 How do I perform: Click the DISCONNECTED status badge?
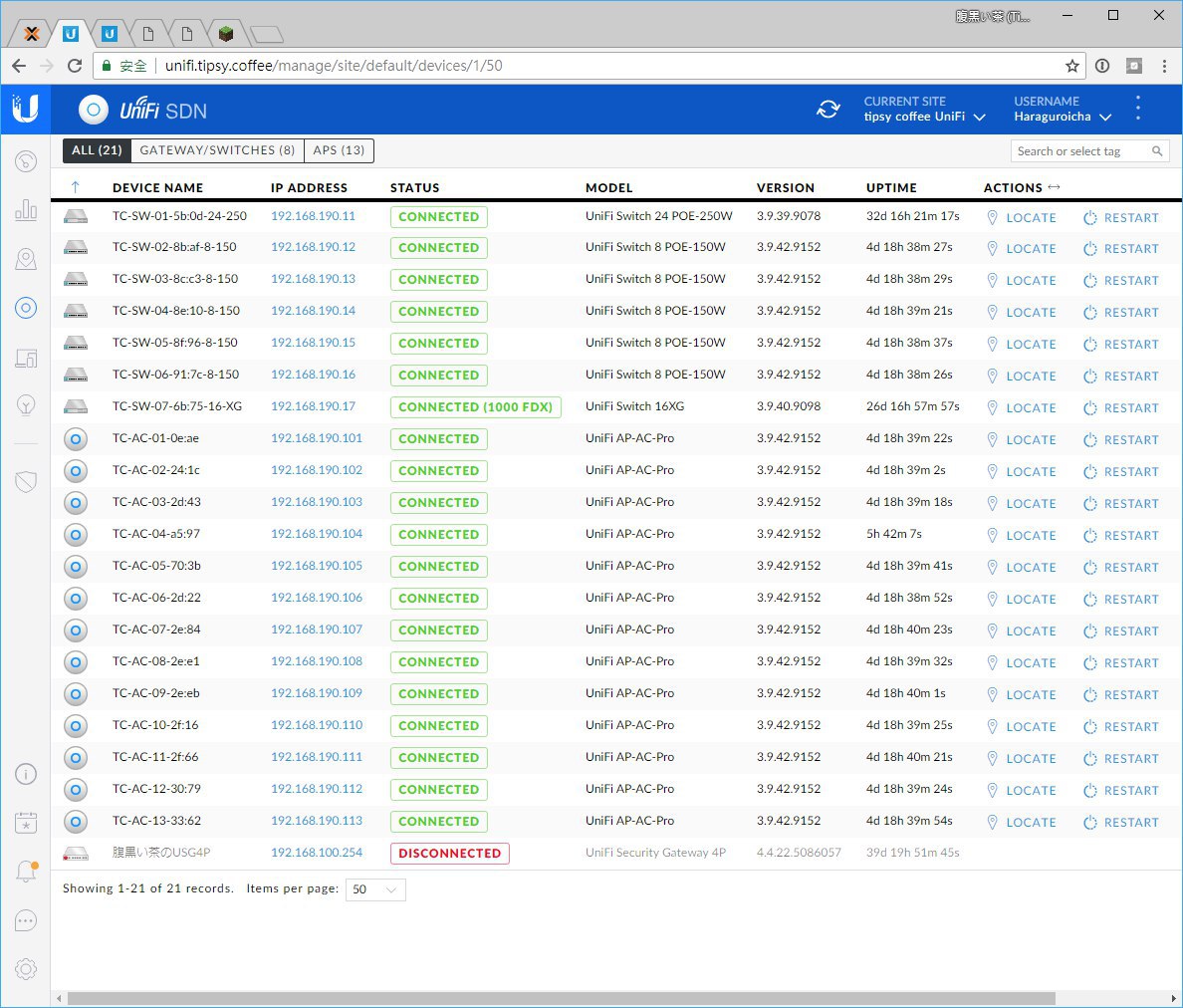(x=450, y=854)
